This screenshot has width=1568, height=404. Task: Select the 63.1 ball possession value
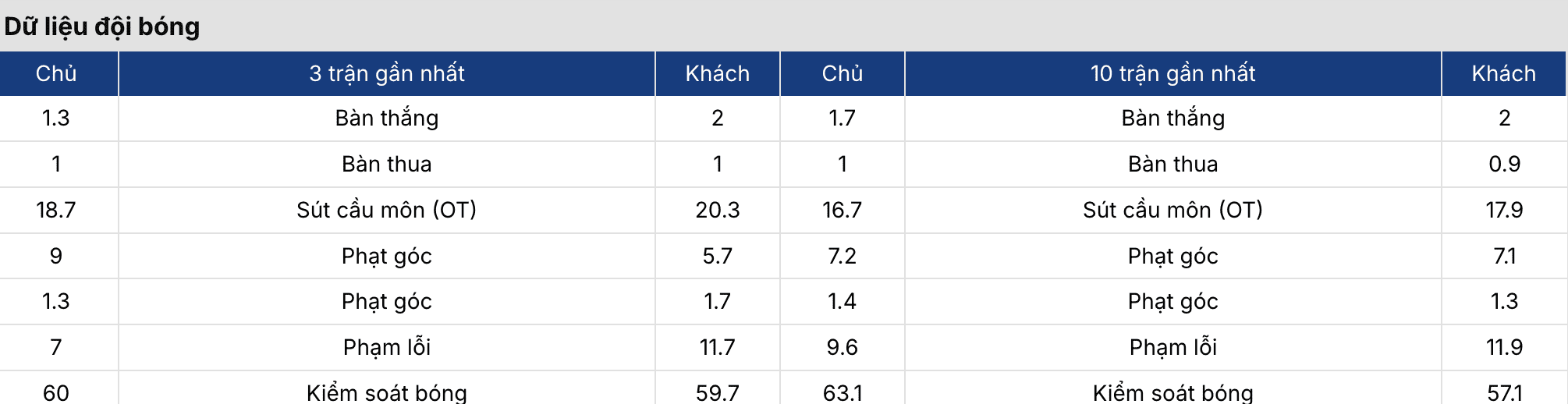tap(843, 392)
